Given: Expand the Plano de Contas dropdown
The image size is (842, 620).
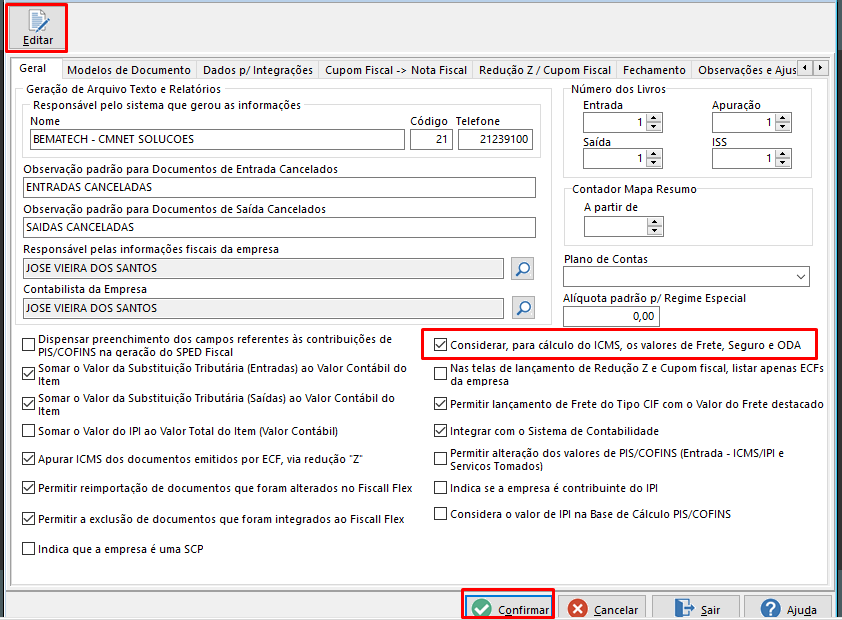Looking at the screenshot, I should [x=800, y=277].
